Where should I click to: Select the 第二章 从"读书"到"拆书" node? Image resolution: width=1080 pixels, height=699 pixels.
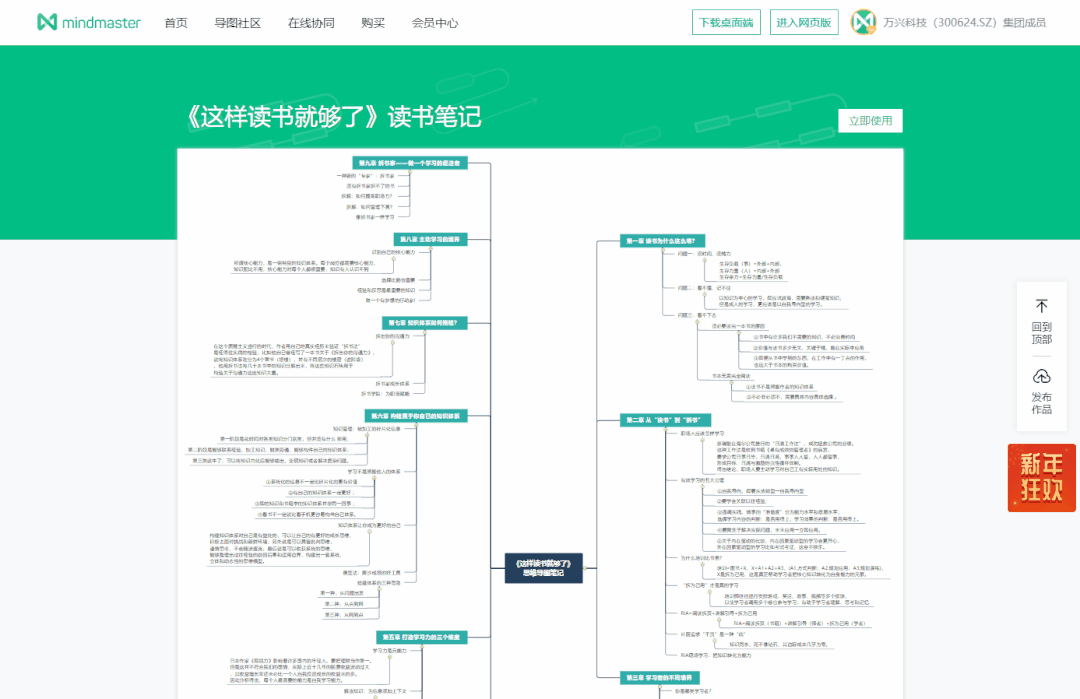665,419
